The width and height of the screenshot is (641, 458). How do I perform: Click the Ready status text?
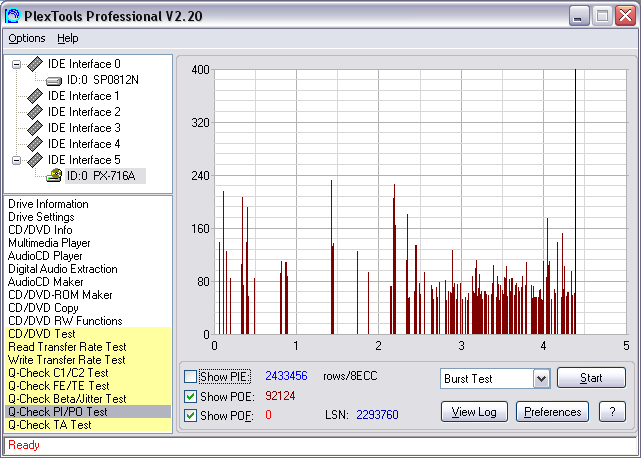tap(24, 445)
